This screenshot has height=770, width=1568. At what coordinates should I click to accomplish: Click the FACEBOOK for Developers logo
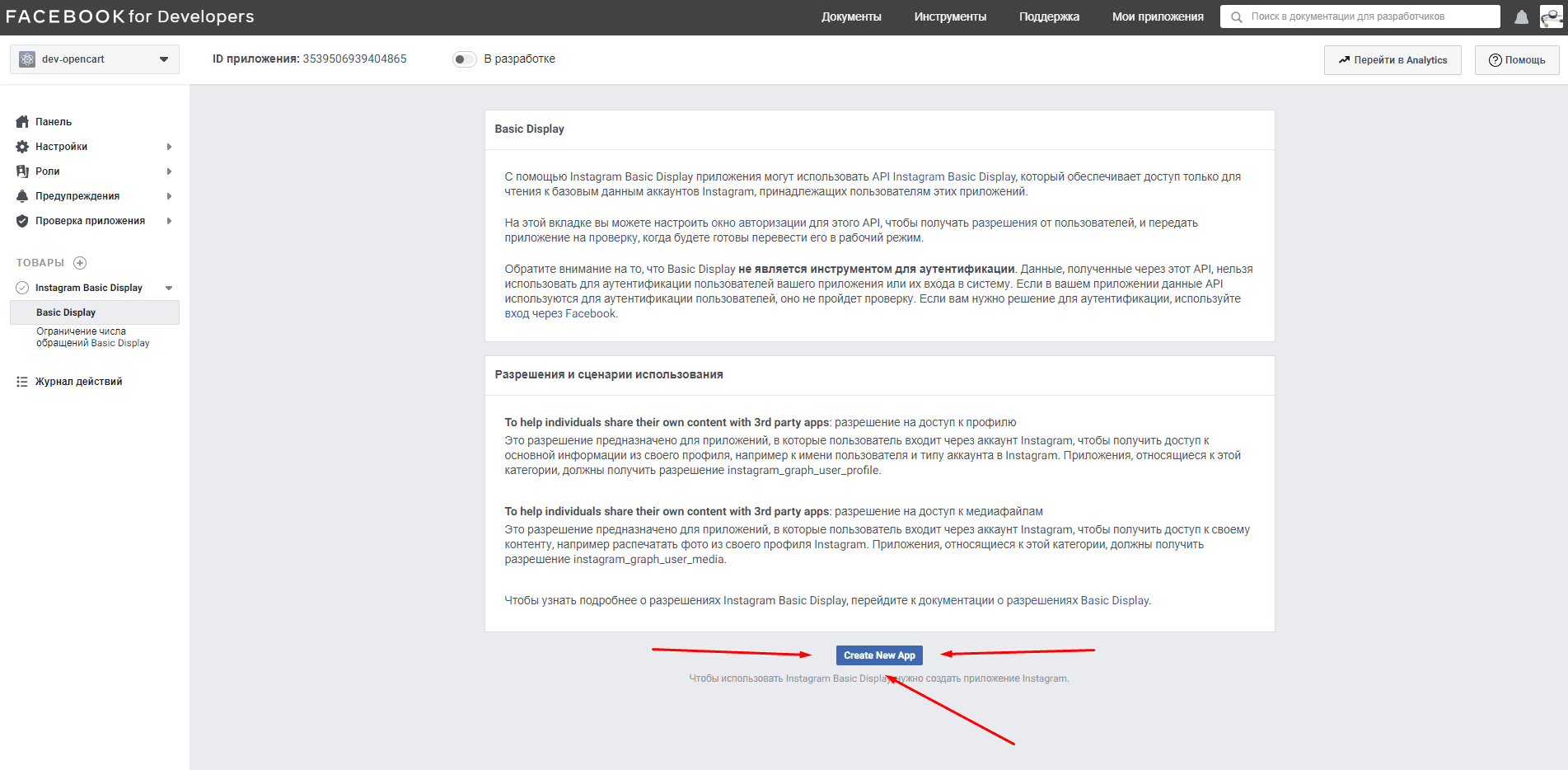coord(130,16)
